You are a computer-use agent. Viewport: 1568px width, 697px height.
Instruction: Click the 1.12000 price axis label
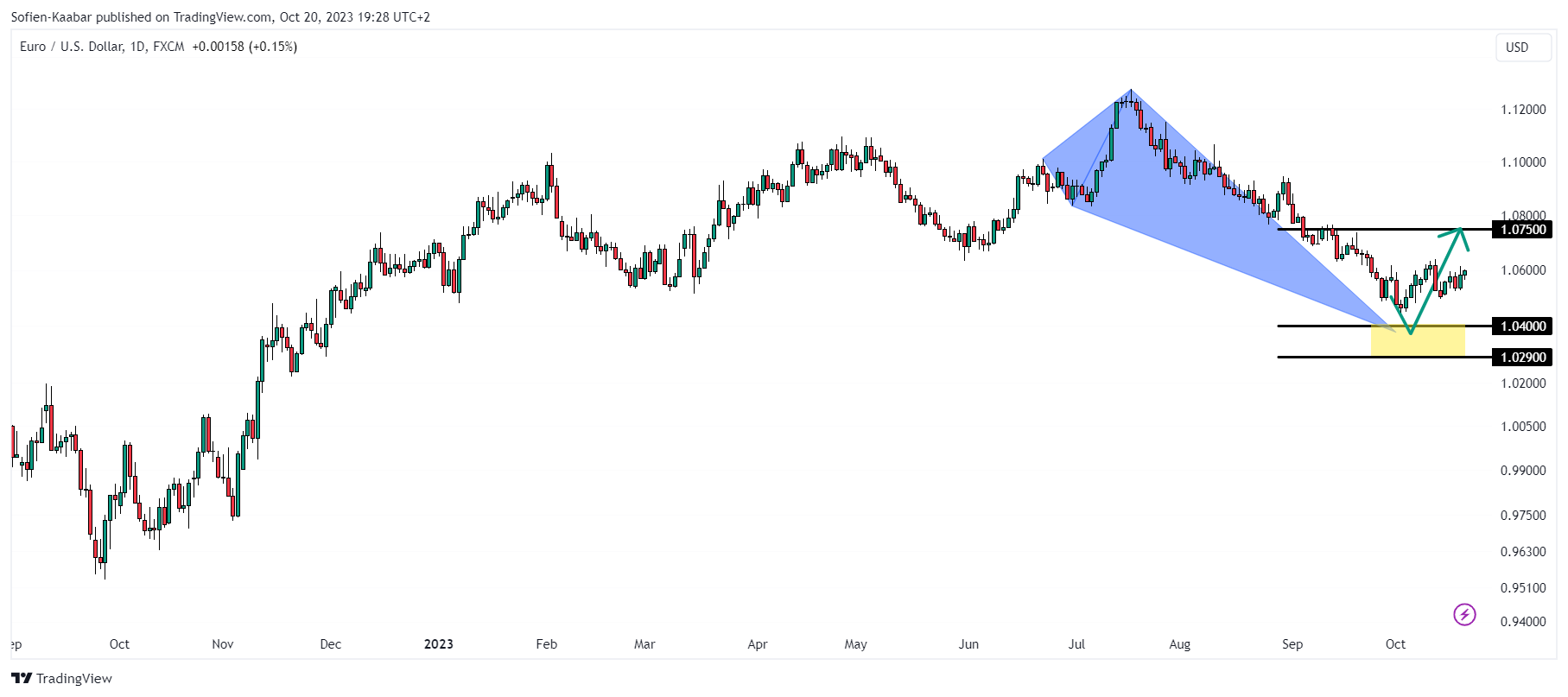pyautogui.click(x=1523, y=110)
